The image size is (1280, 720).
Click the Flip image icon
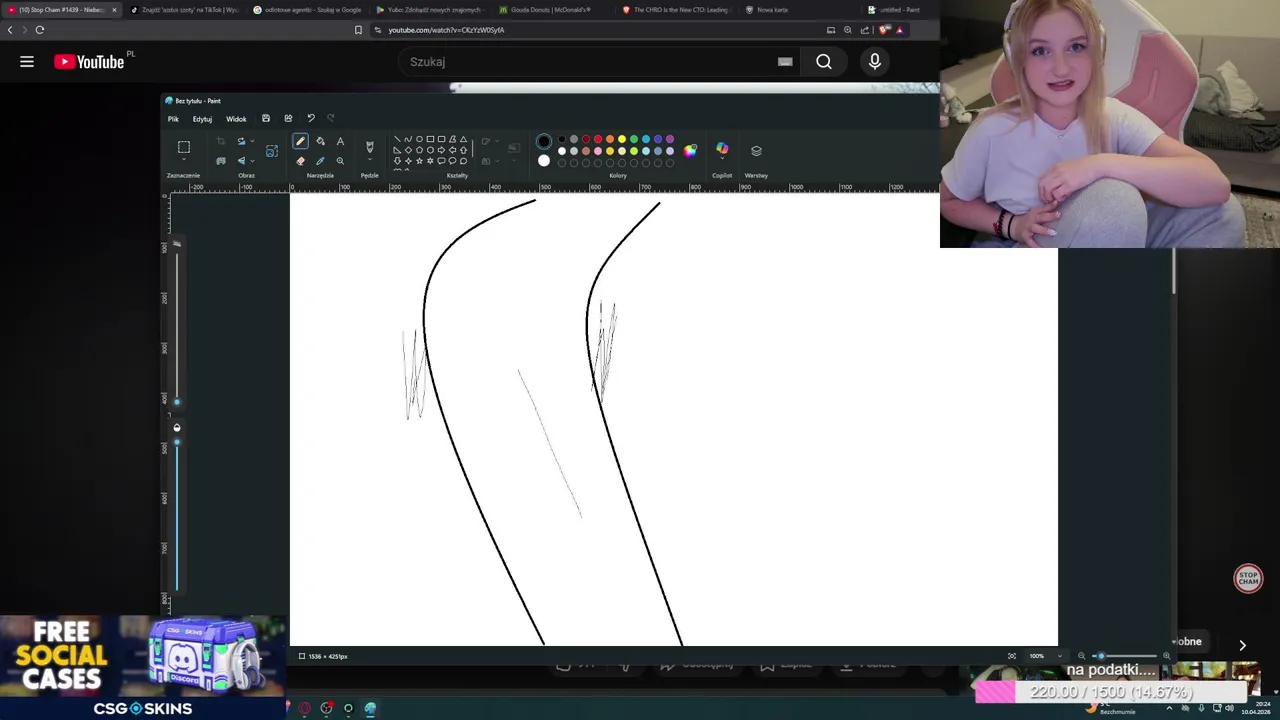pos(241,161)
